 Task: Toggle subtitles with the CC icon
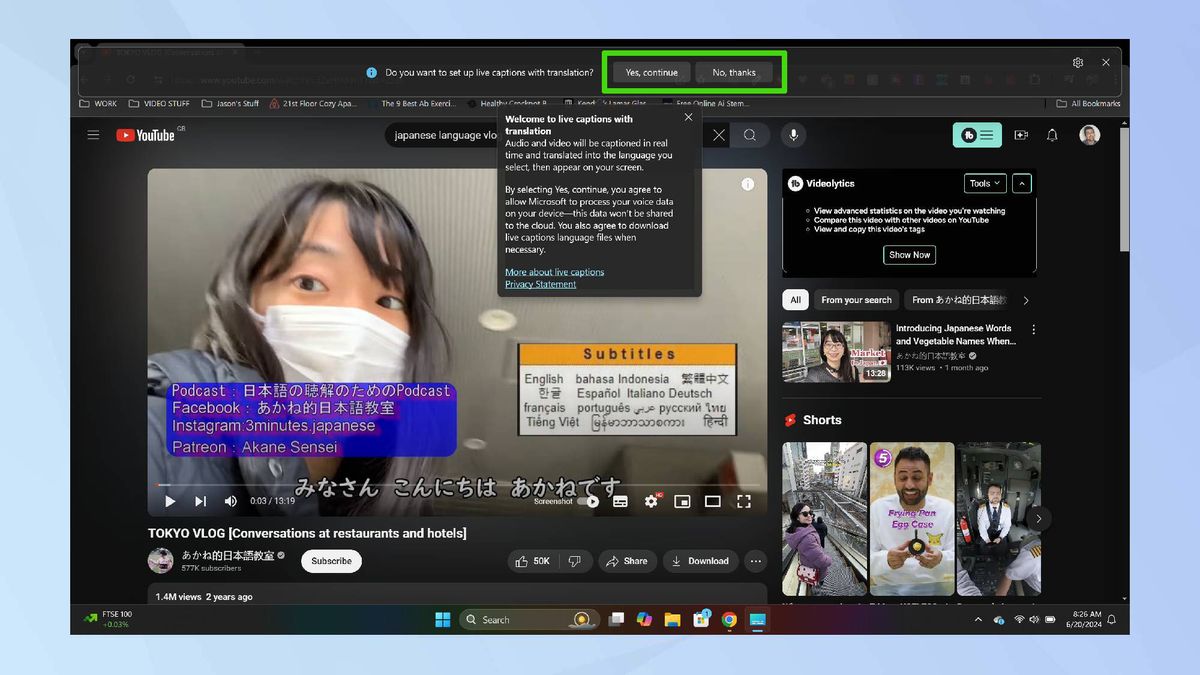coord(620,501)
